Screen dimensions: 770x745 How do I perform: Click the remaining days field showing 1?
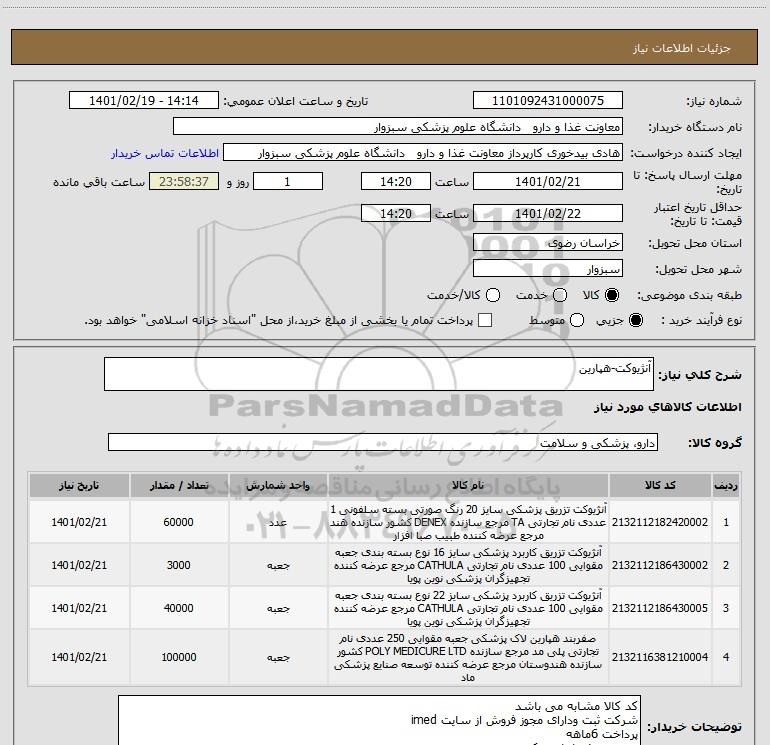pyautogui.click(x=288, y=181)
